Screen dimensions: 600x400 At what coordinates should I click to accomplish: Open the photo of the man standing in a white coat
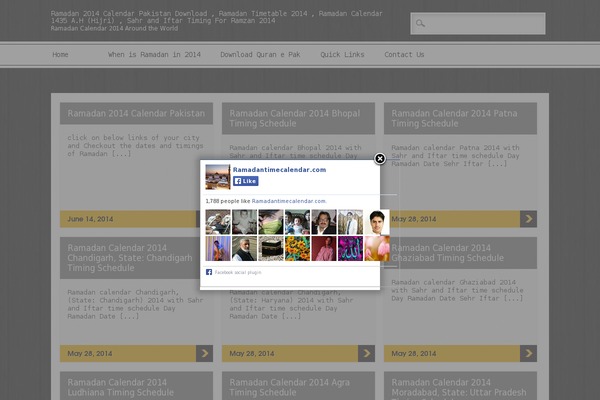[x=351, y=222]
